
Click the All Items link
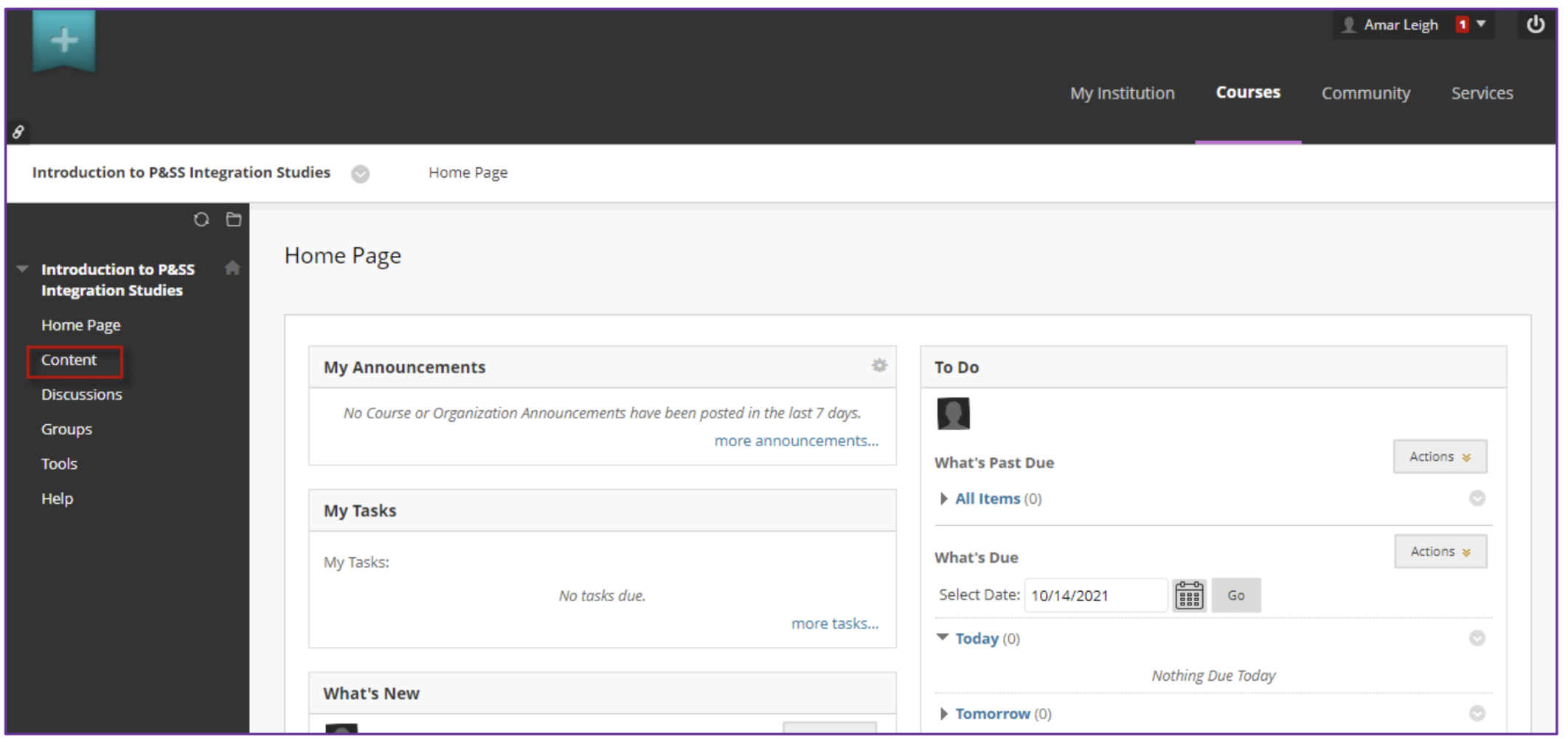point(988,499)
